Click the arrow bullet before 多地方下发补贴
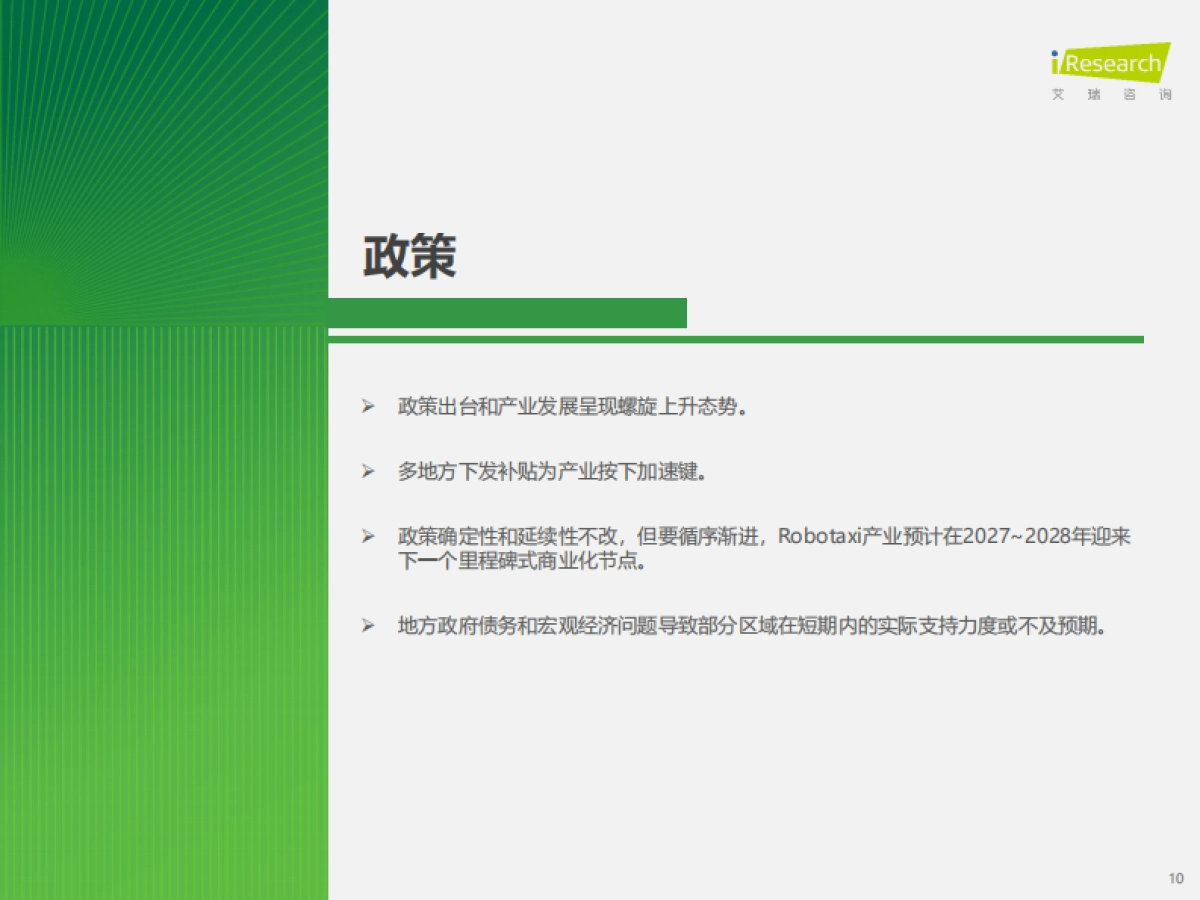 coord(368,471)
